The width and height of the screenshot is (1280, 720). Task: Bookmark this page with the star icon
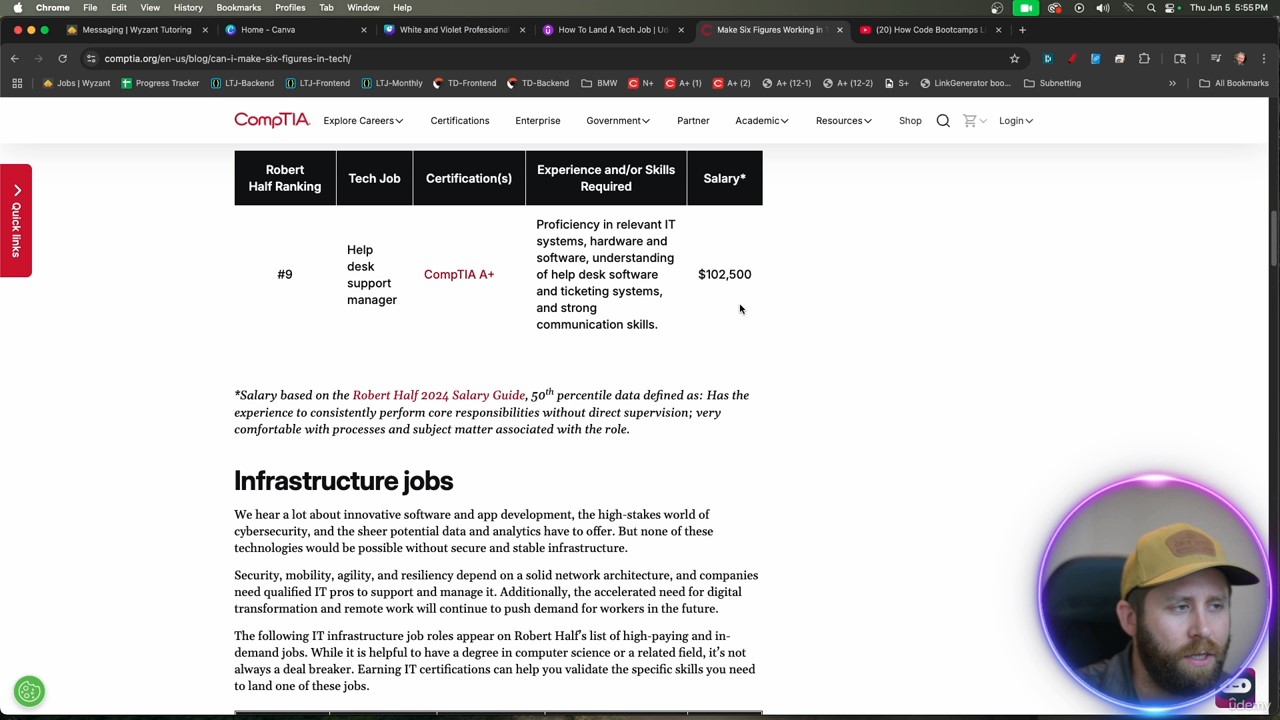point(1014,59)
